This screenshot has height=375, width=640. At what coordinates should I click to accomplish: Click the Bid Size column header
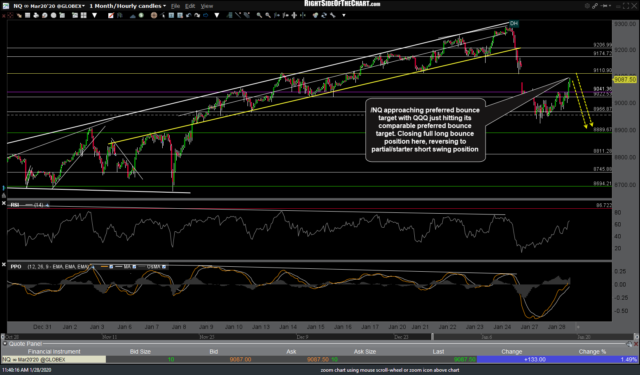(140, 351)
